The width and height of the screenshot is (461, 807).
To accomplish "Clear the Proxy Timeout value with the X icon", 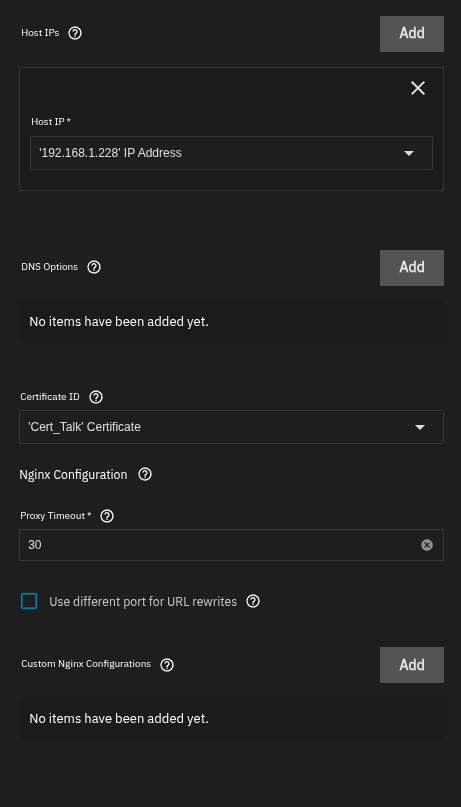I will 427,545.
